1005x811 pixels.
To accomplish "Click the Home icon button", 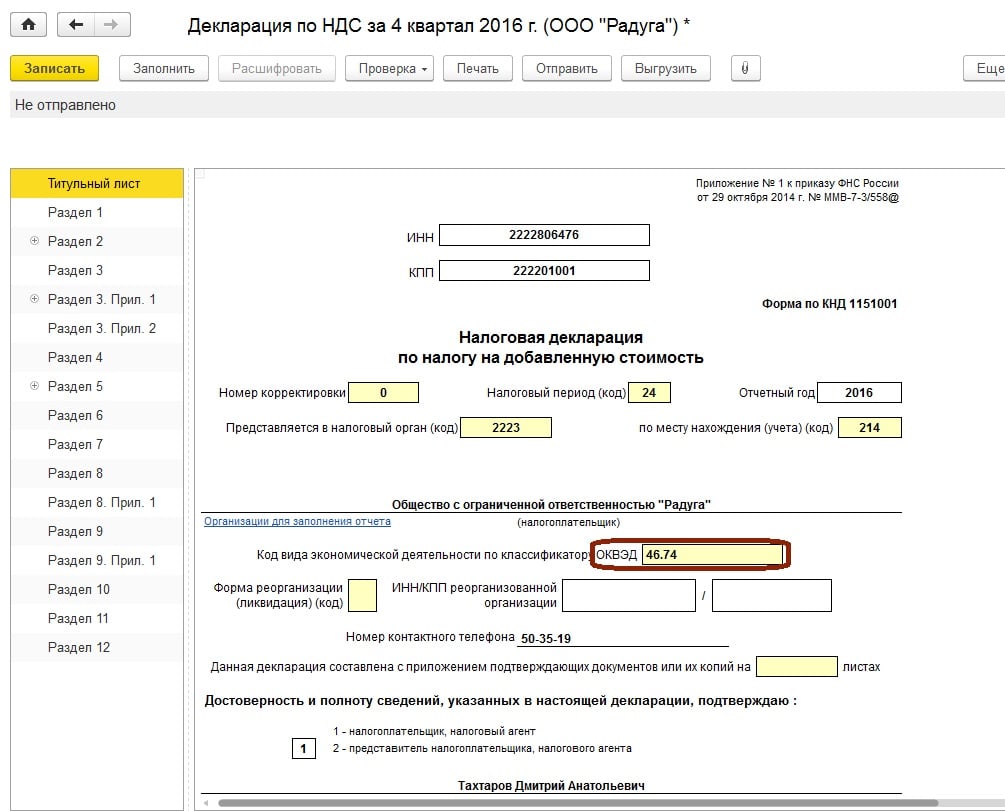I will pyautogui.click(x=28, y=26).
